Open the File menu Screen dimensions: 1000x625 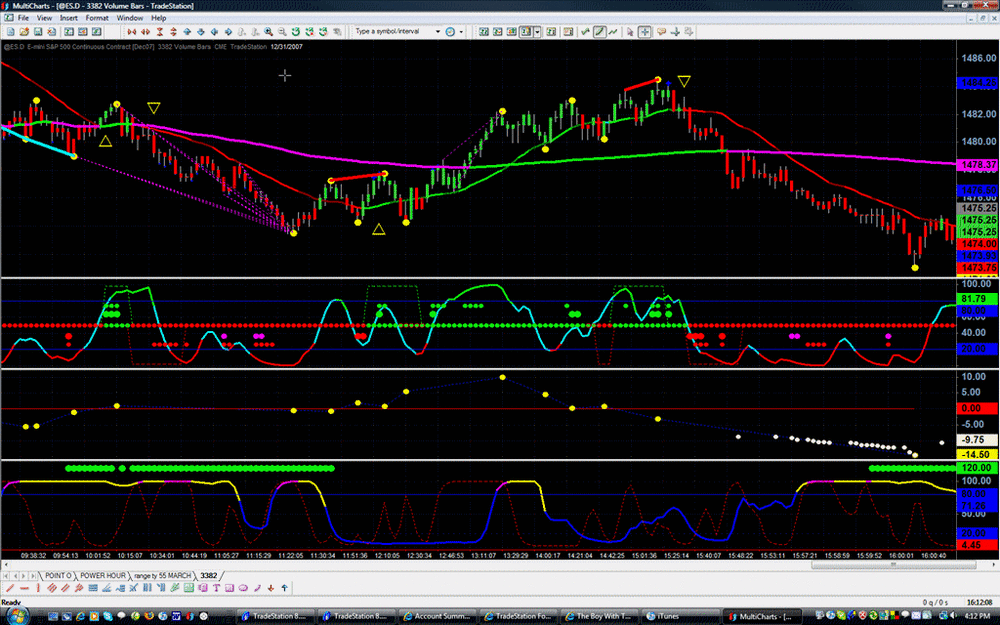point(23,18)
